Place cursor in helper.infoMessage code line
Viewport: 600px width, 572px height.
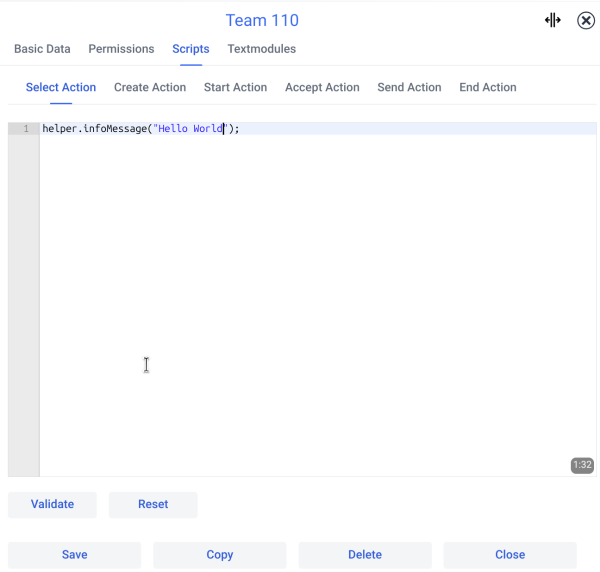[x=318, y=129]
